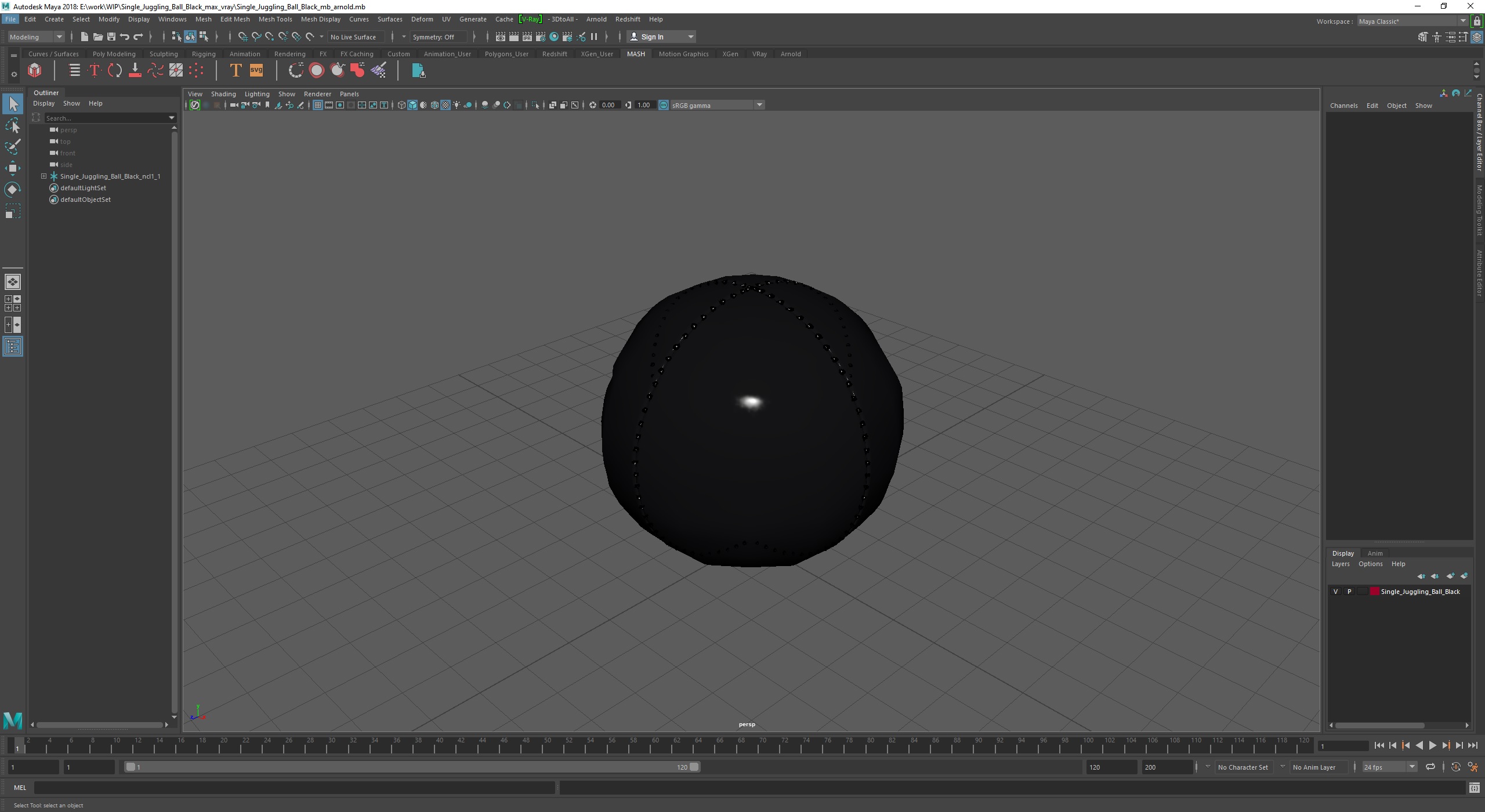The image size is (1485, 812).
Task: Activate the Scale tool in the toolbox
Action: (x=13, y=211)
